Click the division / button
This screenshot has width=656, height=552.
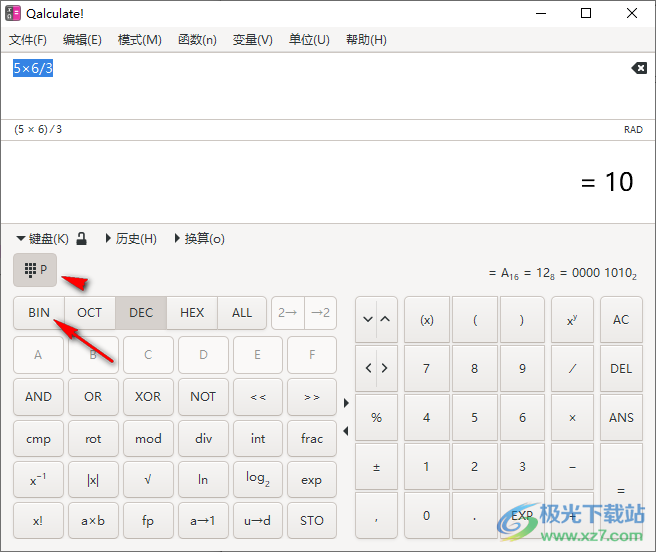click(572, 368)
